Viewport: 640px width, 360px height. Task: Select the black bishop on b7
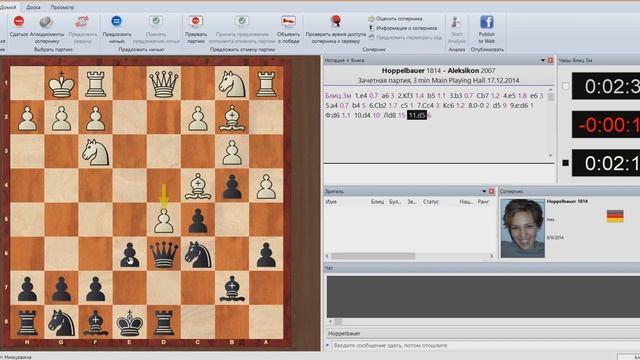click(x=232, y=289)
